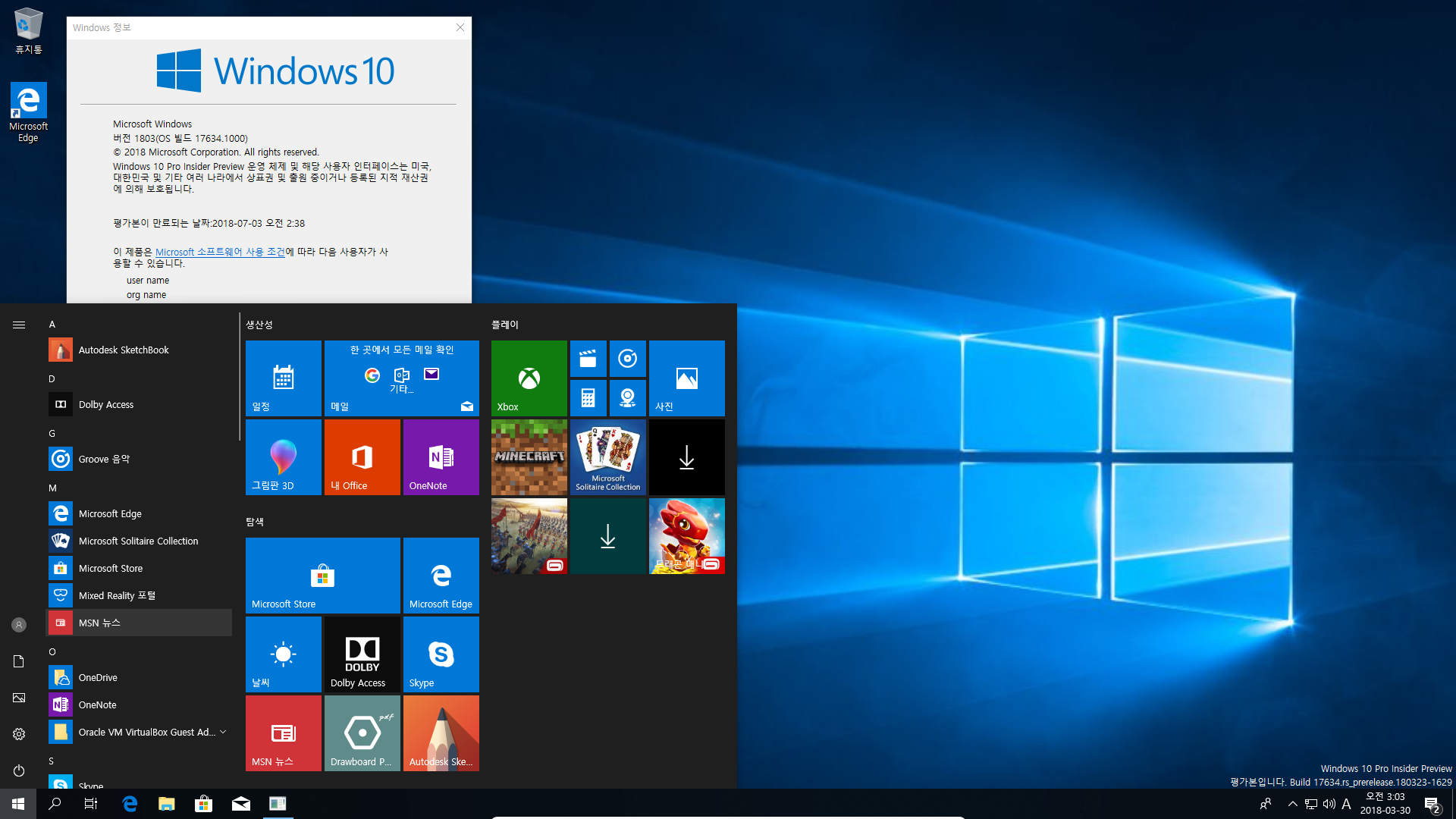Open the Calendar (일정) tile
The image size is (1456, 819).
(284, 378)
